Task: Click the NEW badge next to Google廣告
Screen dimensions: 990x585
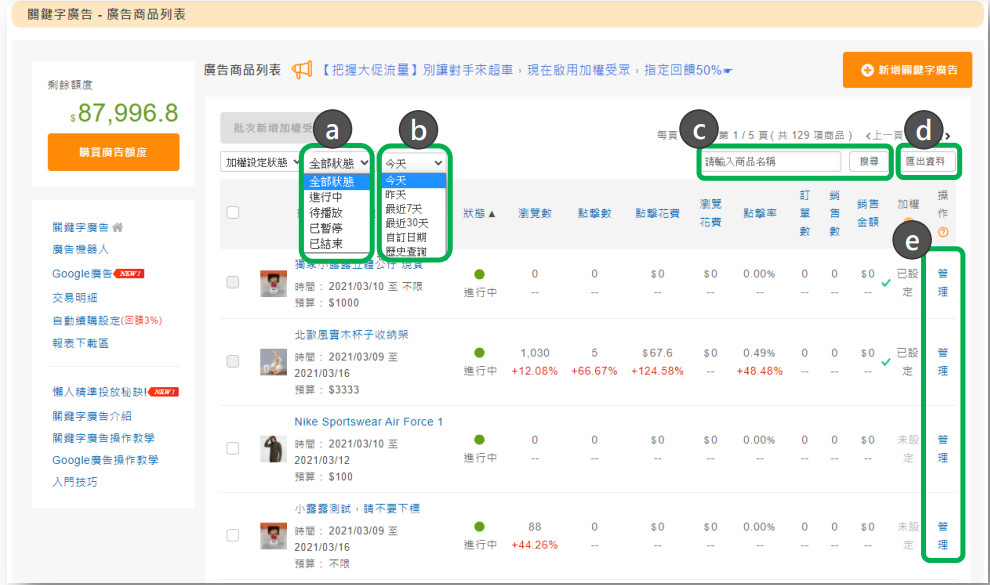Action: pos(130,274)
